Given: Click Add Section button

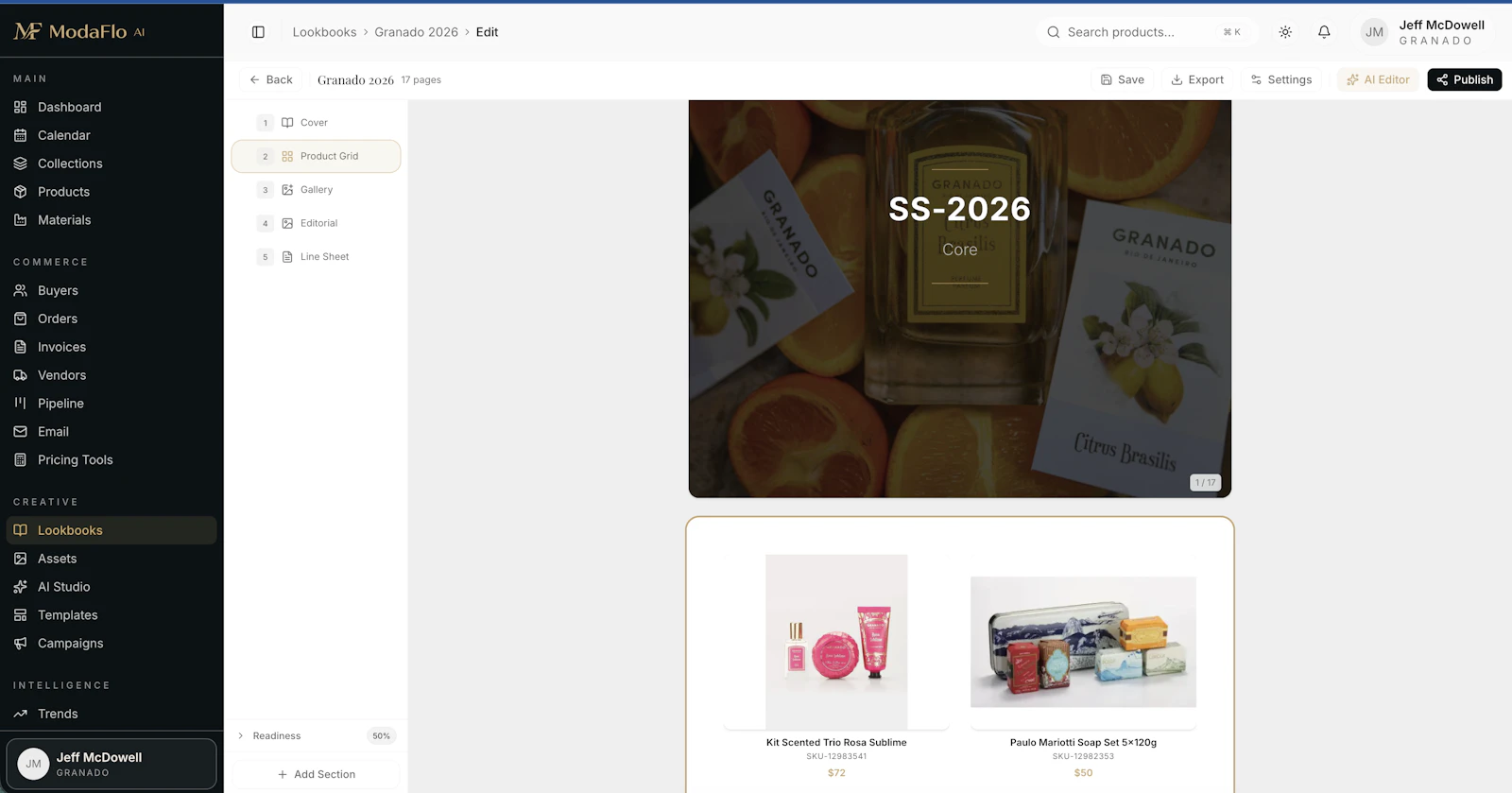Looking at the screenshot, I should [316, 774].
